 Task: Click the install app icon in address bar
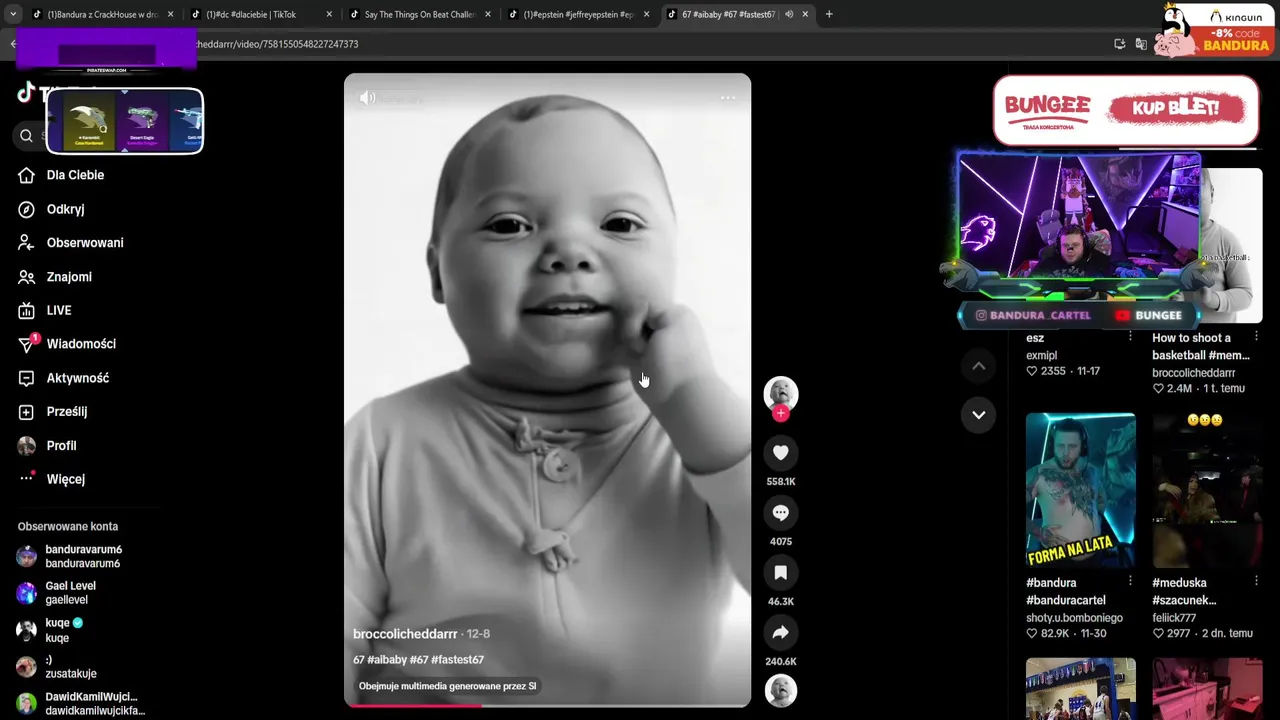click(1120, 44)
